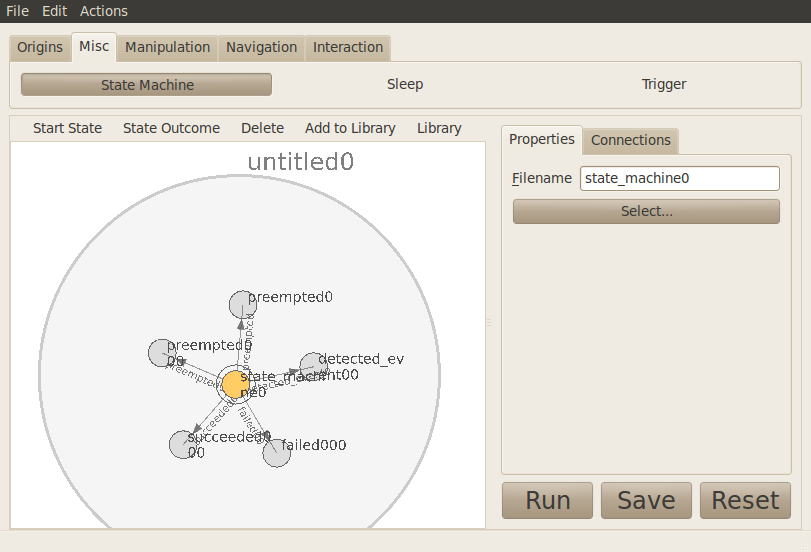The width and height of the screenshot is (811, 552).
Task: Click Add to Library toolbar button
Action: click(350, 128)
